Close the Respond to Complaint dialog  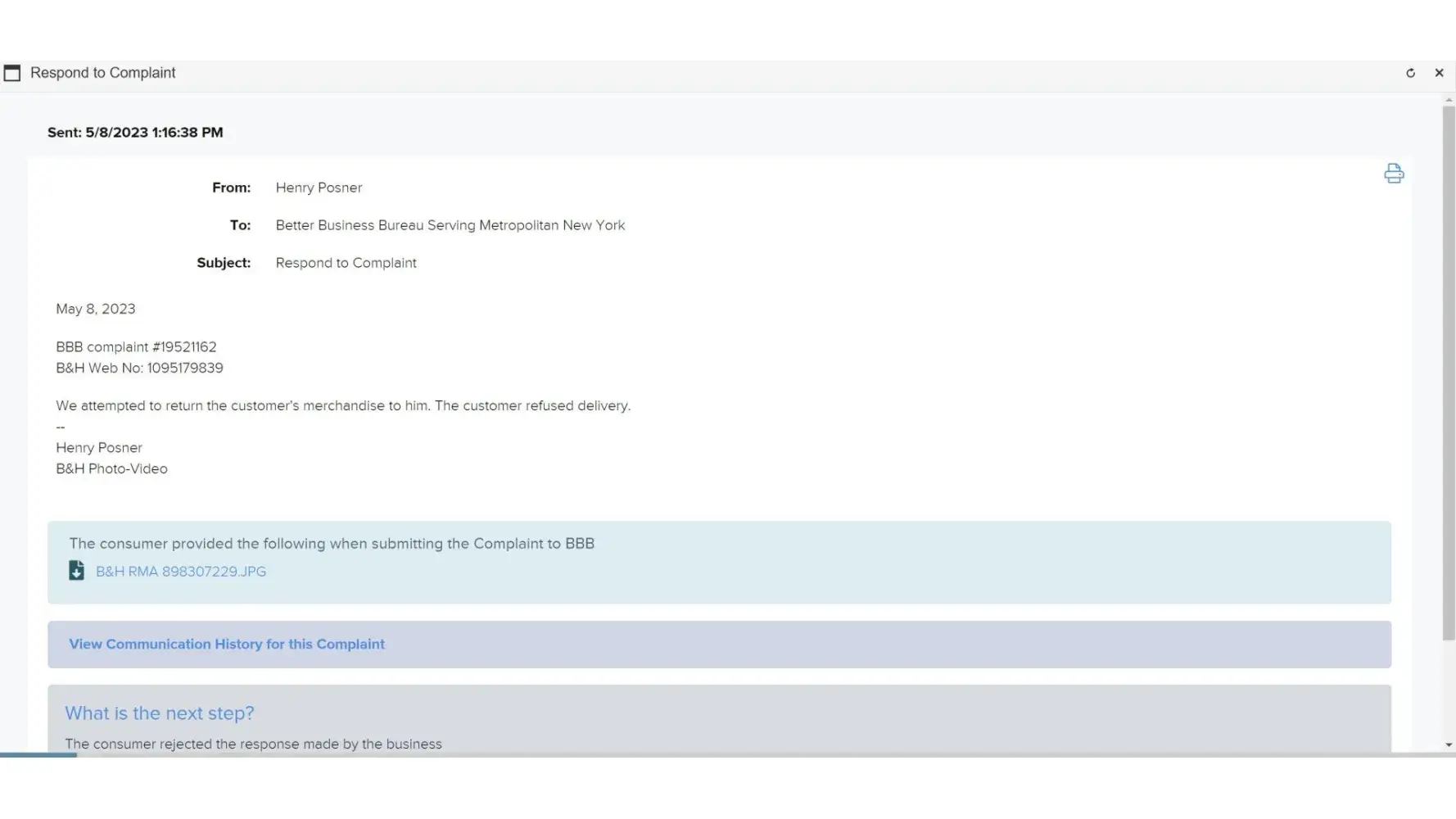coord(1439,73)
